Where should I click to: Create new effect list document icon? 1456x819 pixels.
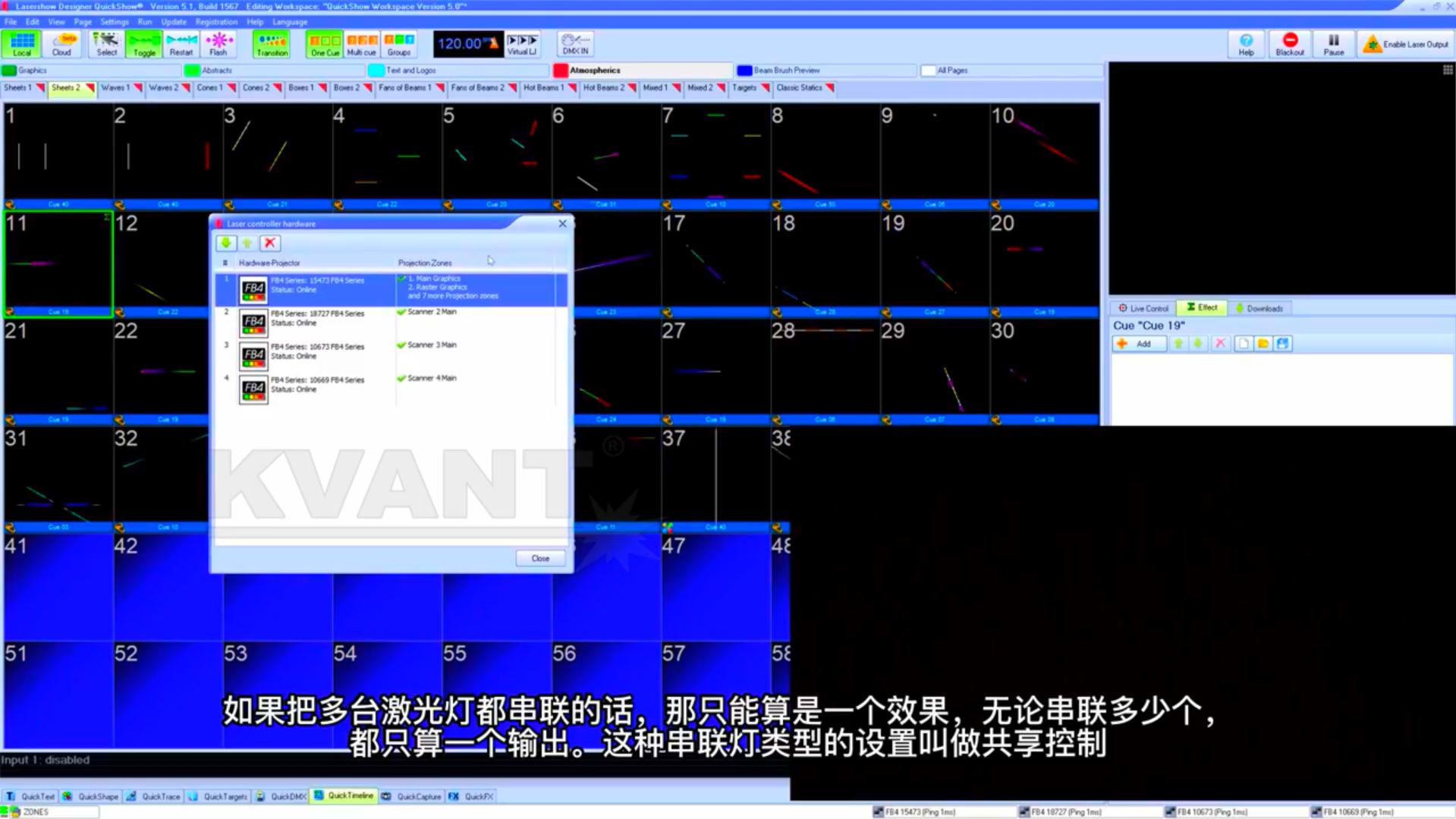pos(1243,344)
